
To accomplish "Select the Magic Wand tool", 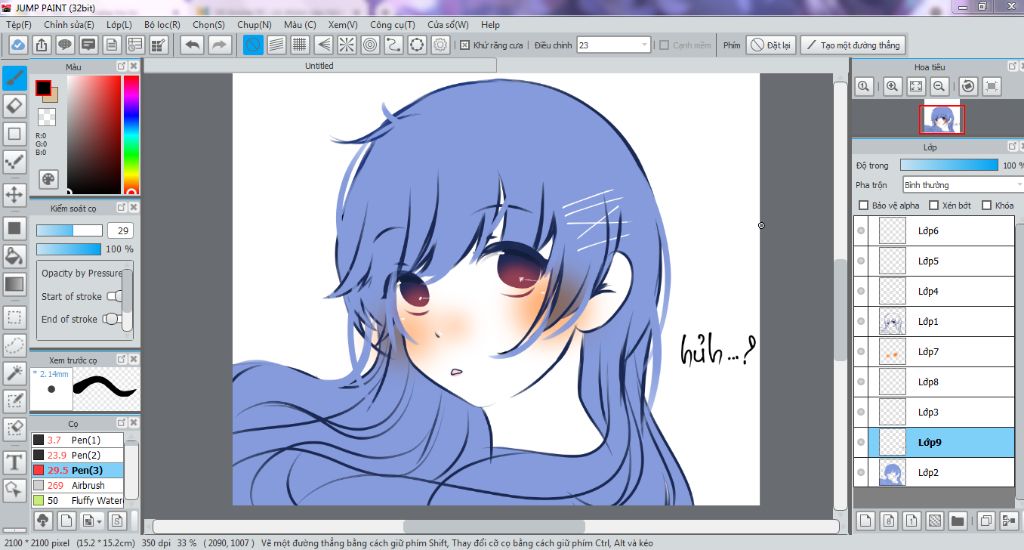I will 14,373.
